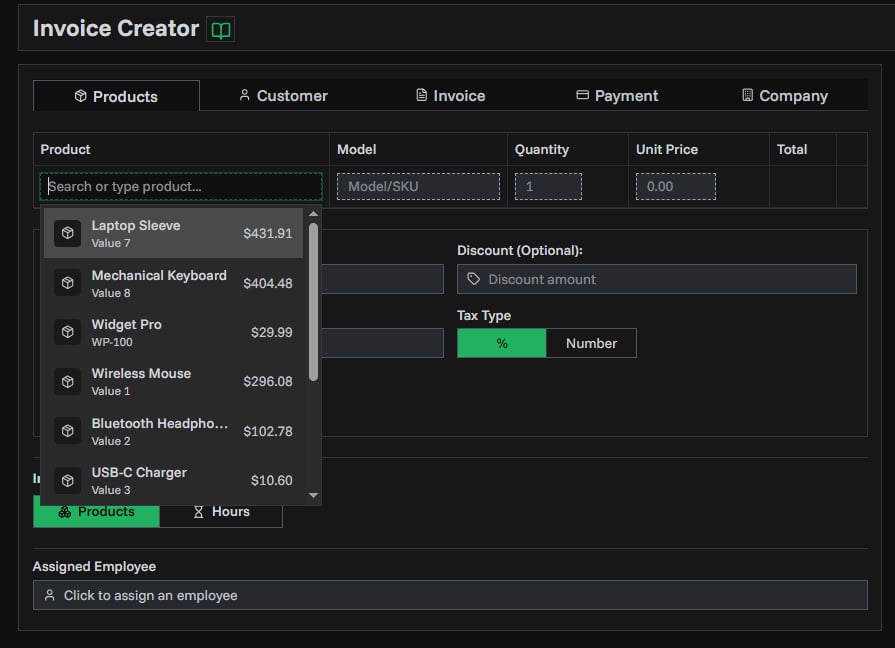Click the product cube icon beside Laptop Sleeve
The image size is (895, 648).
[x=67, y=232]
